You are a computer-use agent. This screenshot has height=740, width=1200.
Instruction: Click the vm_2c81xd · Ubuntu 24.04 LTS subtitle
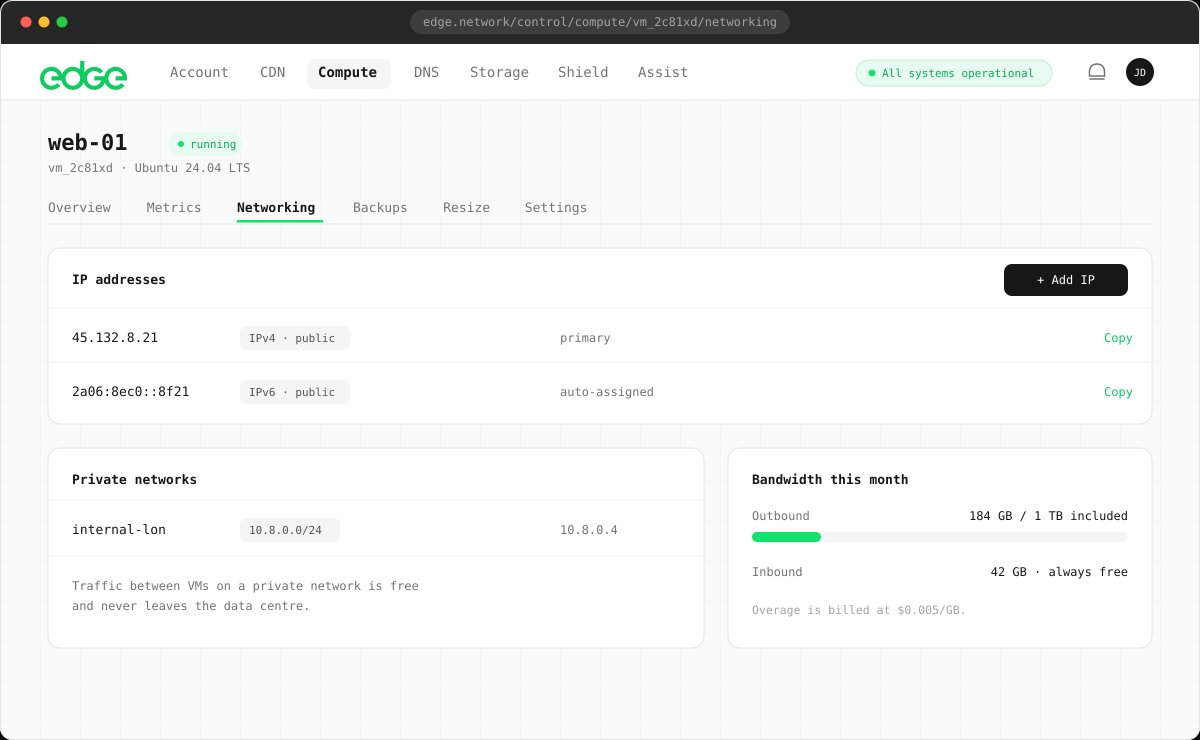pos(149,168)
